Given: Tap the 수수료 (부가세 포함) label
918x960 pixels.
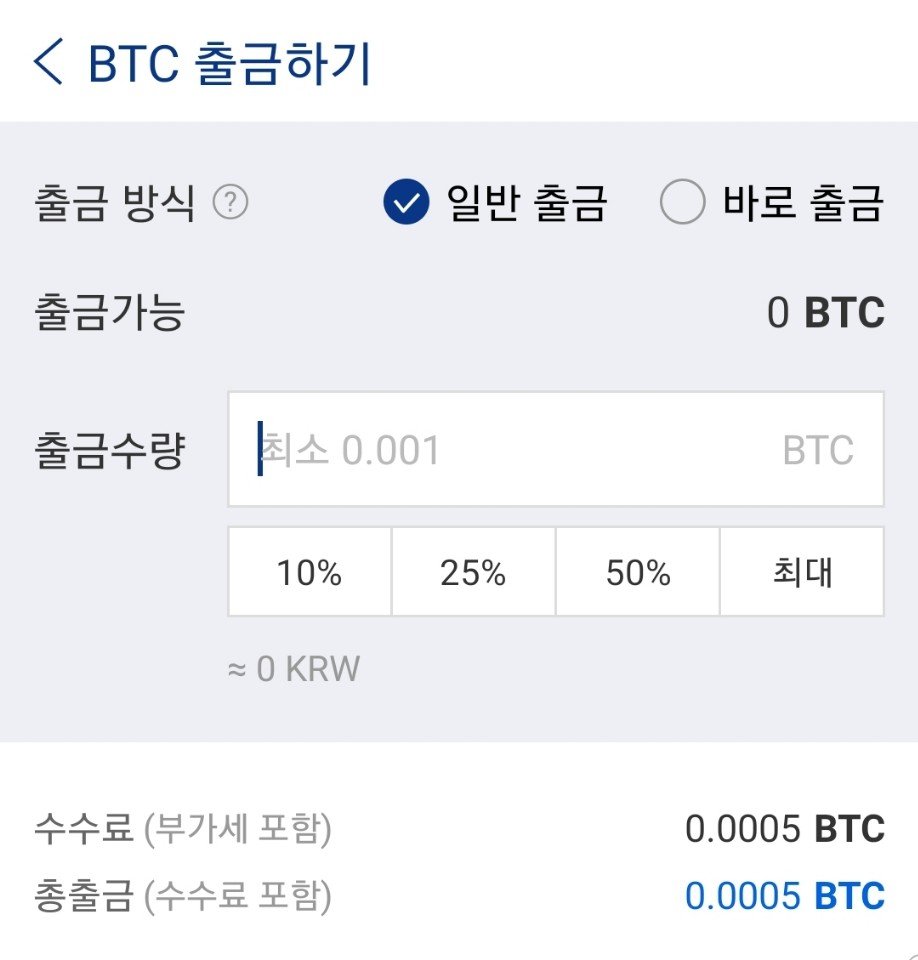Looking at the screenshot, I should pos(182,828).
